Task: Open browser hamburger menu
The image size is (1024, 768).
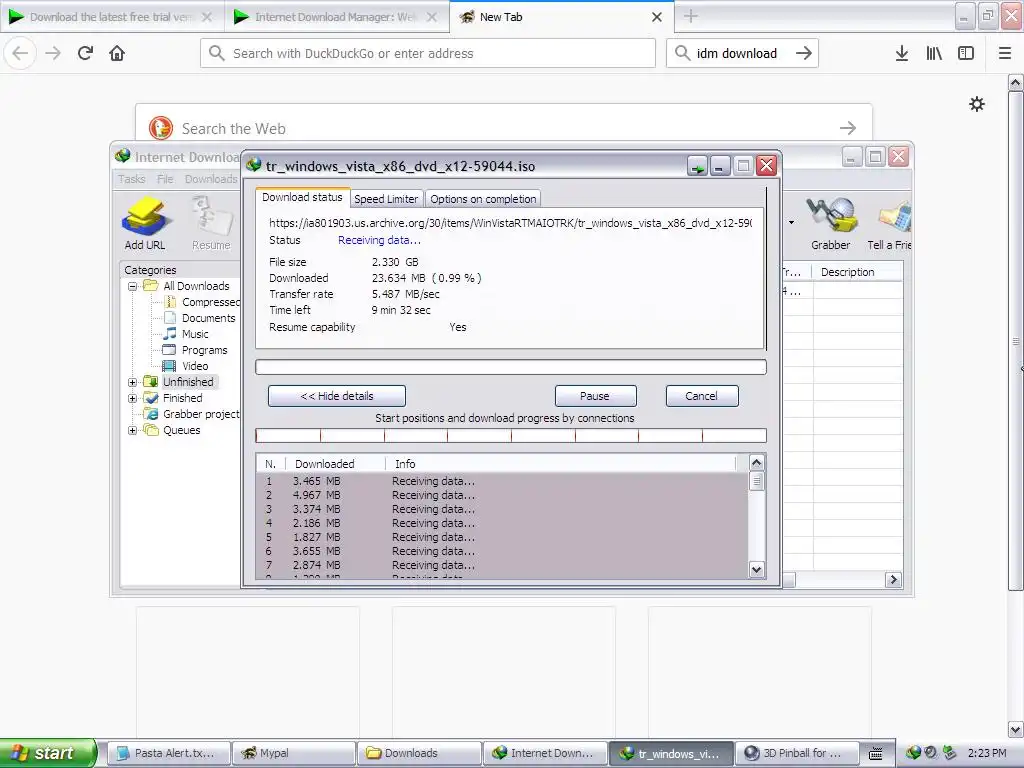Action: (1005, 54)
